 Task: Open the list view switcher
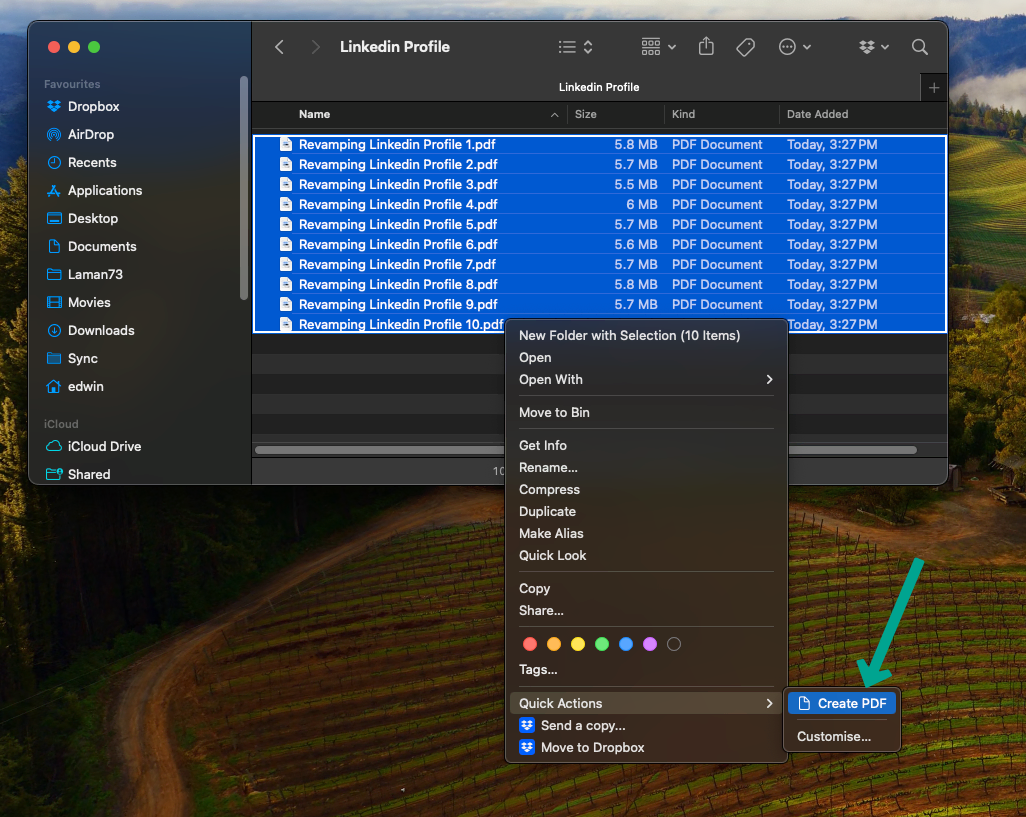coord(576,47)
